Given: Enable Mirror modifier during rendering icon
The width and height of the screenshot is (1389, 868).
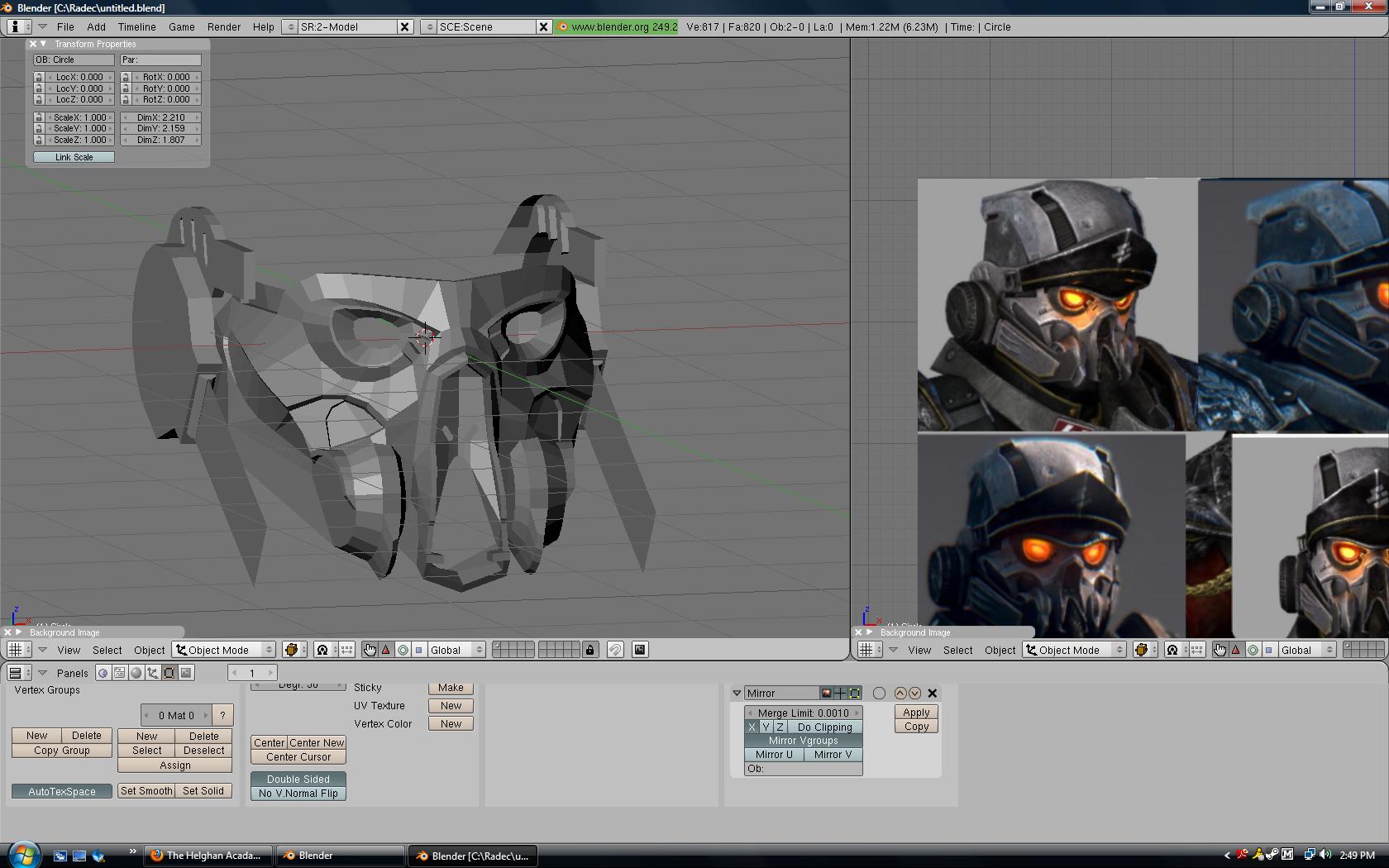Looking at the screenshot, I should (x=826, y=694).
